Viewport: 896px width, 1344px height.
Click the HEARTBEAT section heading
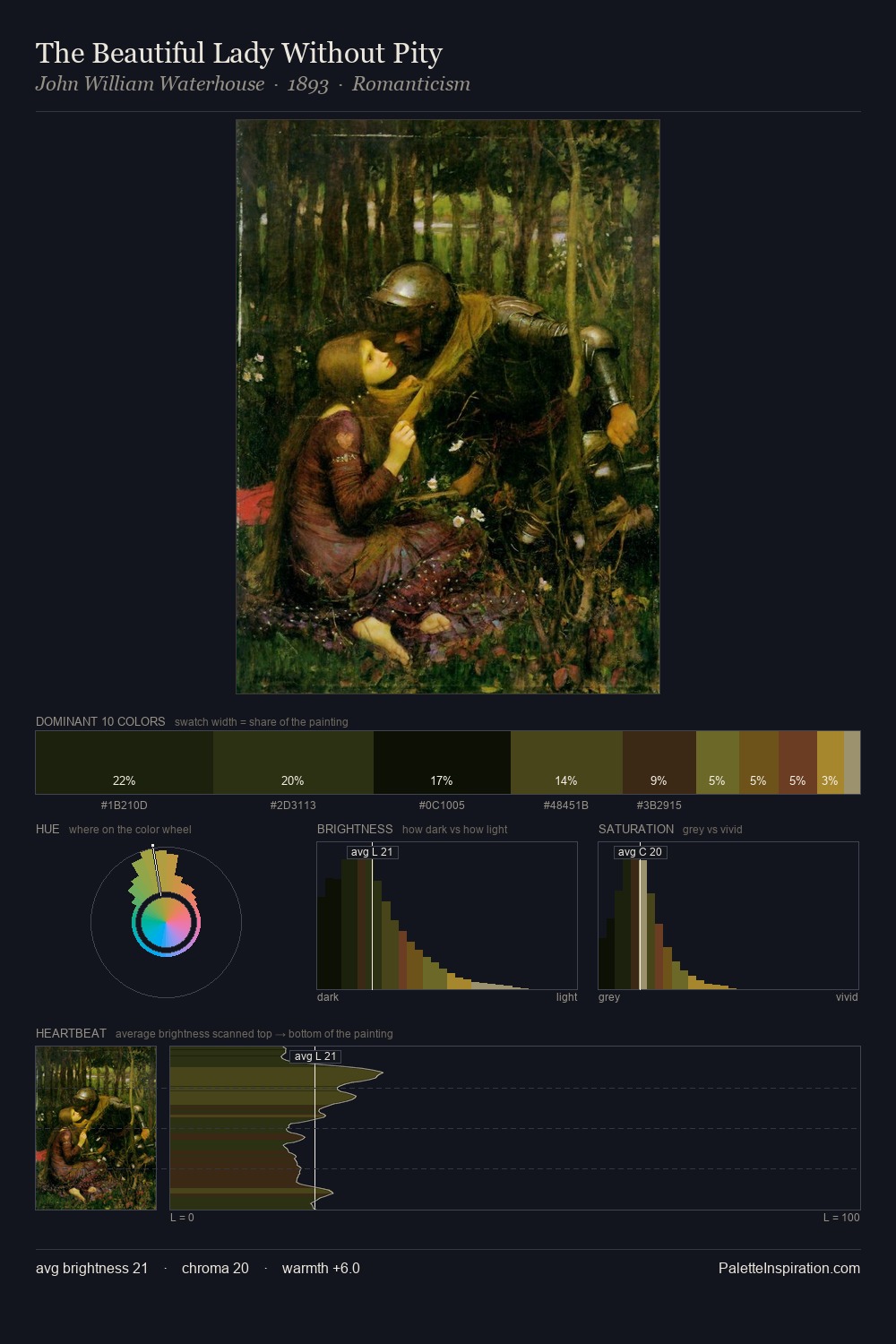click(71, 1033)
